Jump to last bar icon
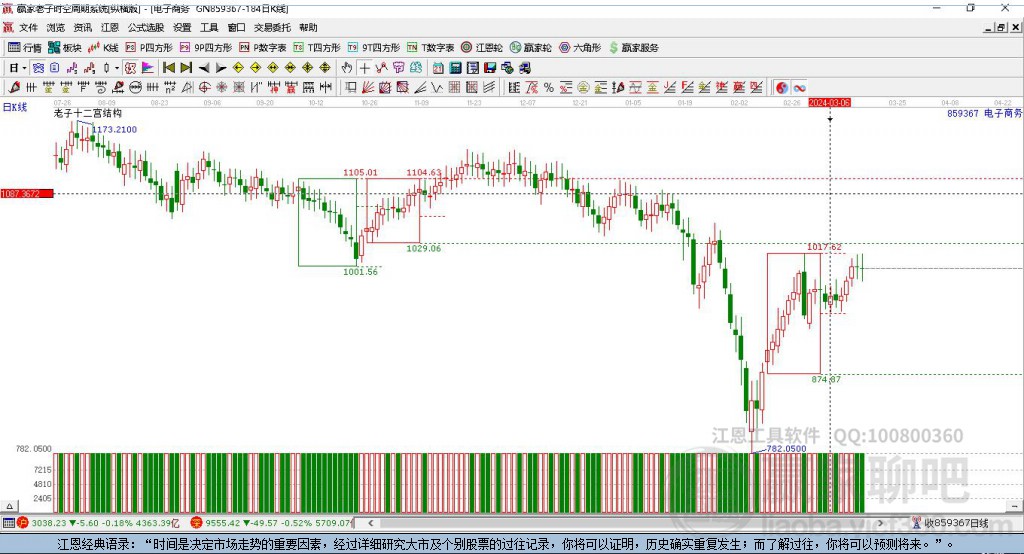Image resolution: width=1024 pixels, height=554 pixels. 186,68
